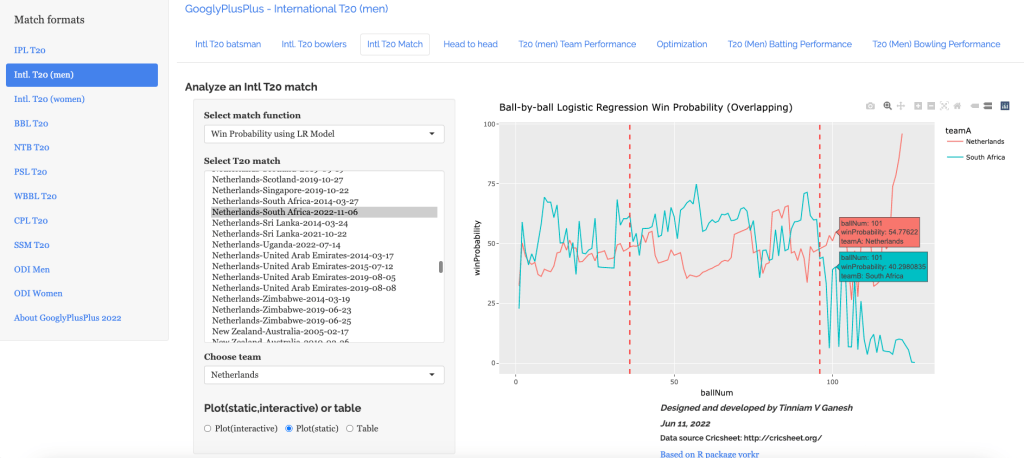Switch to the Head to head tab

pos(473,44)
